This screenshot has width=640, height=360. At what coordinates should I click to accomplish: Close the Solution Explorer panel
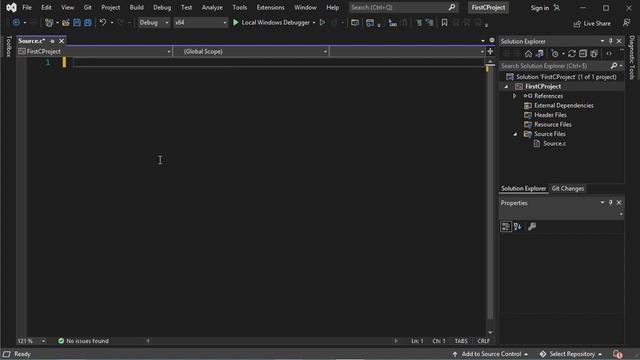619,41
